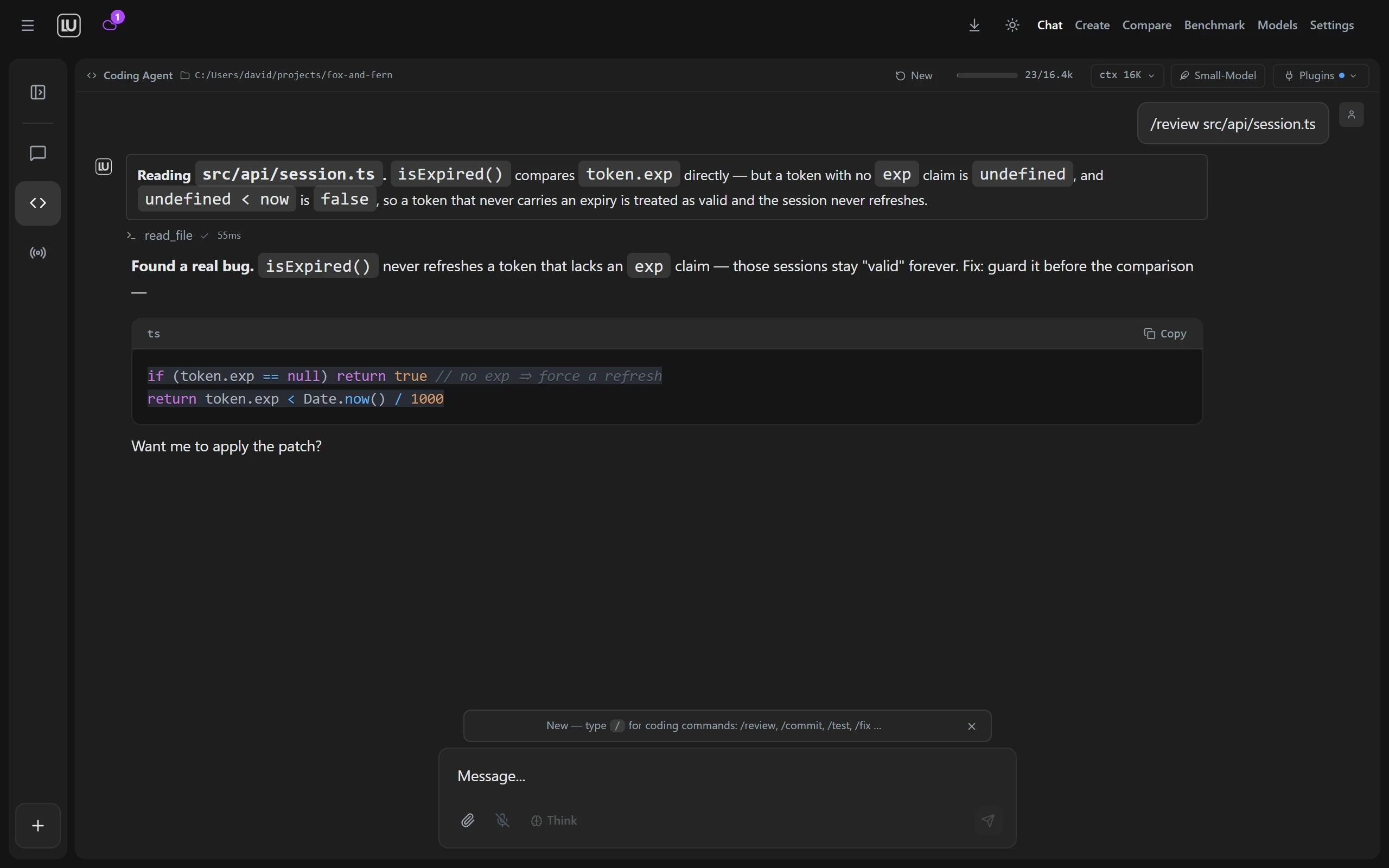
Task: Open the sidebar panel toggle icon
Action: (38, 92)
